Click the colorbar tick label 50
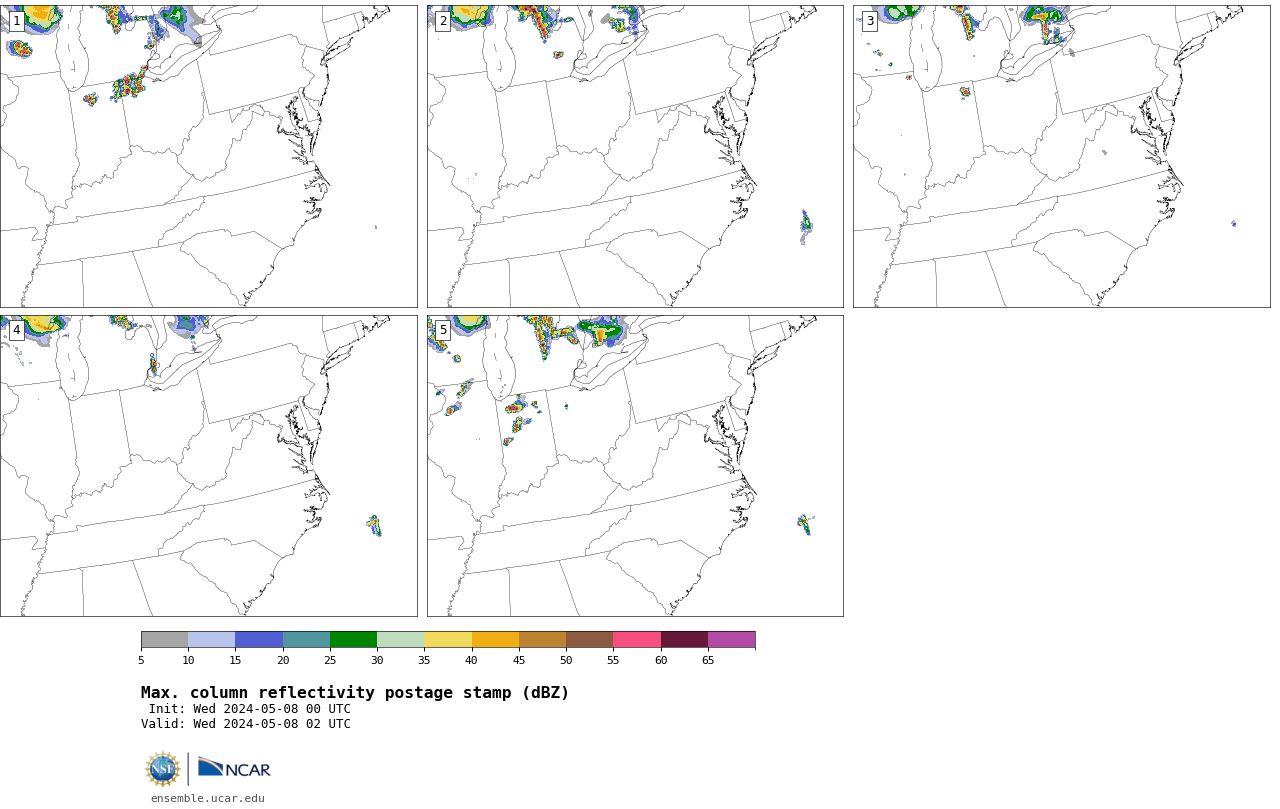 [566, 660]
